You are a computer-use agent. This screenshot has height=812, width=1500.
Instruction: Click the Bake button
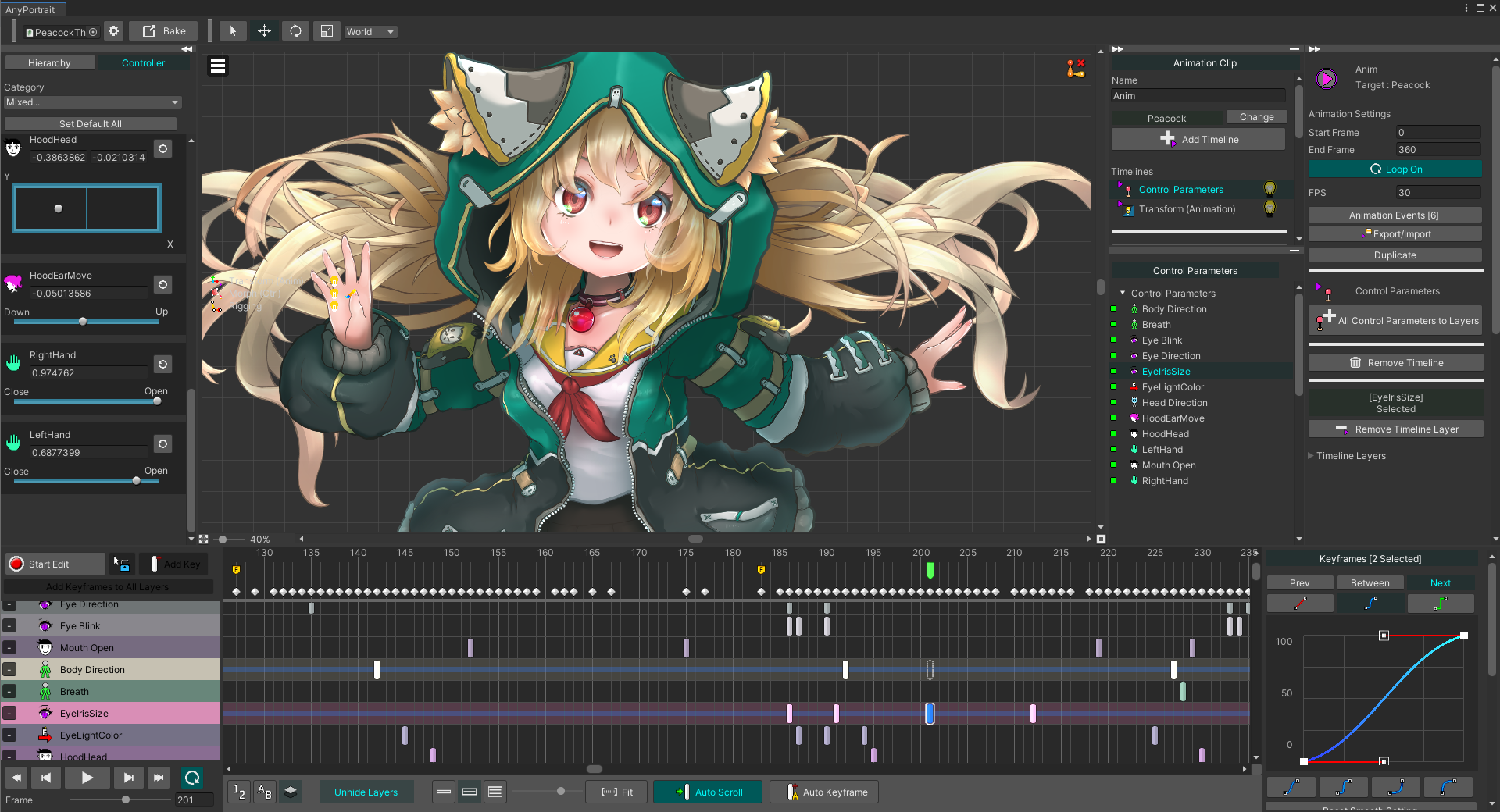[163, 31]
